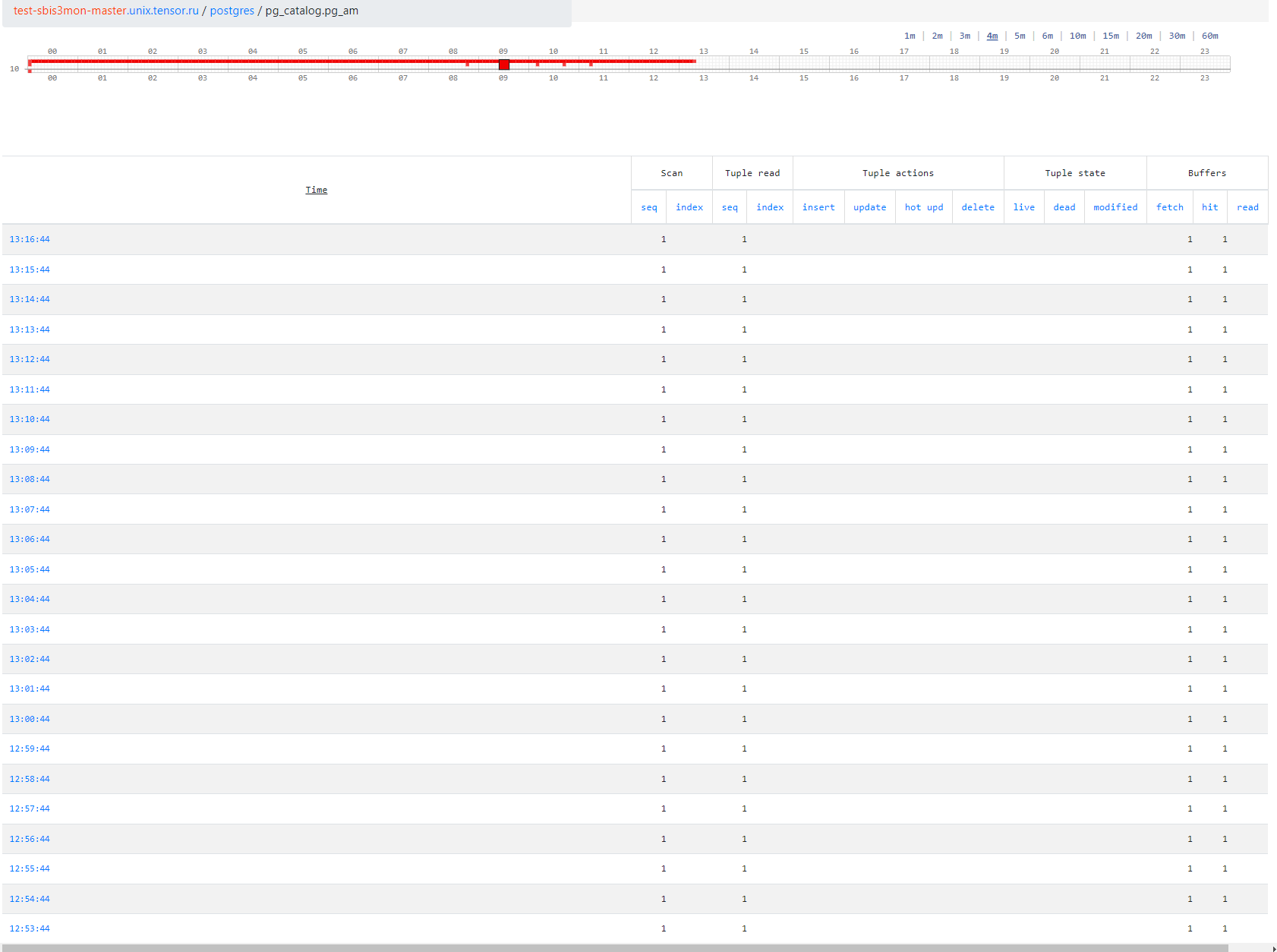
Task: Sort by Buffers fetch column
Action: 1169,207
